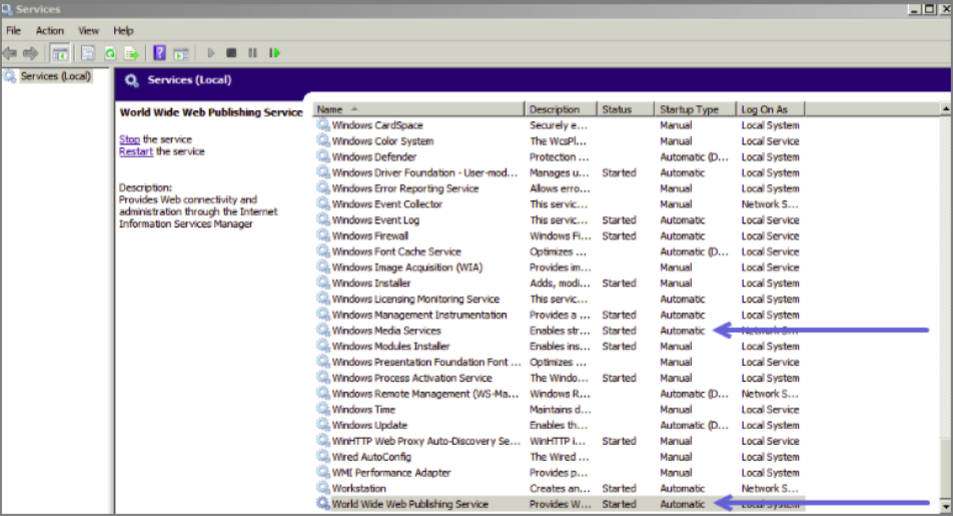Click Automatic startup type of Windows Media Services
This screenshot has width=953, height=516.
click(683, 331)
